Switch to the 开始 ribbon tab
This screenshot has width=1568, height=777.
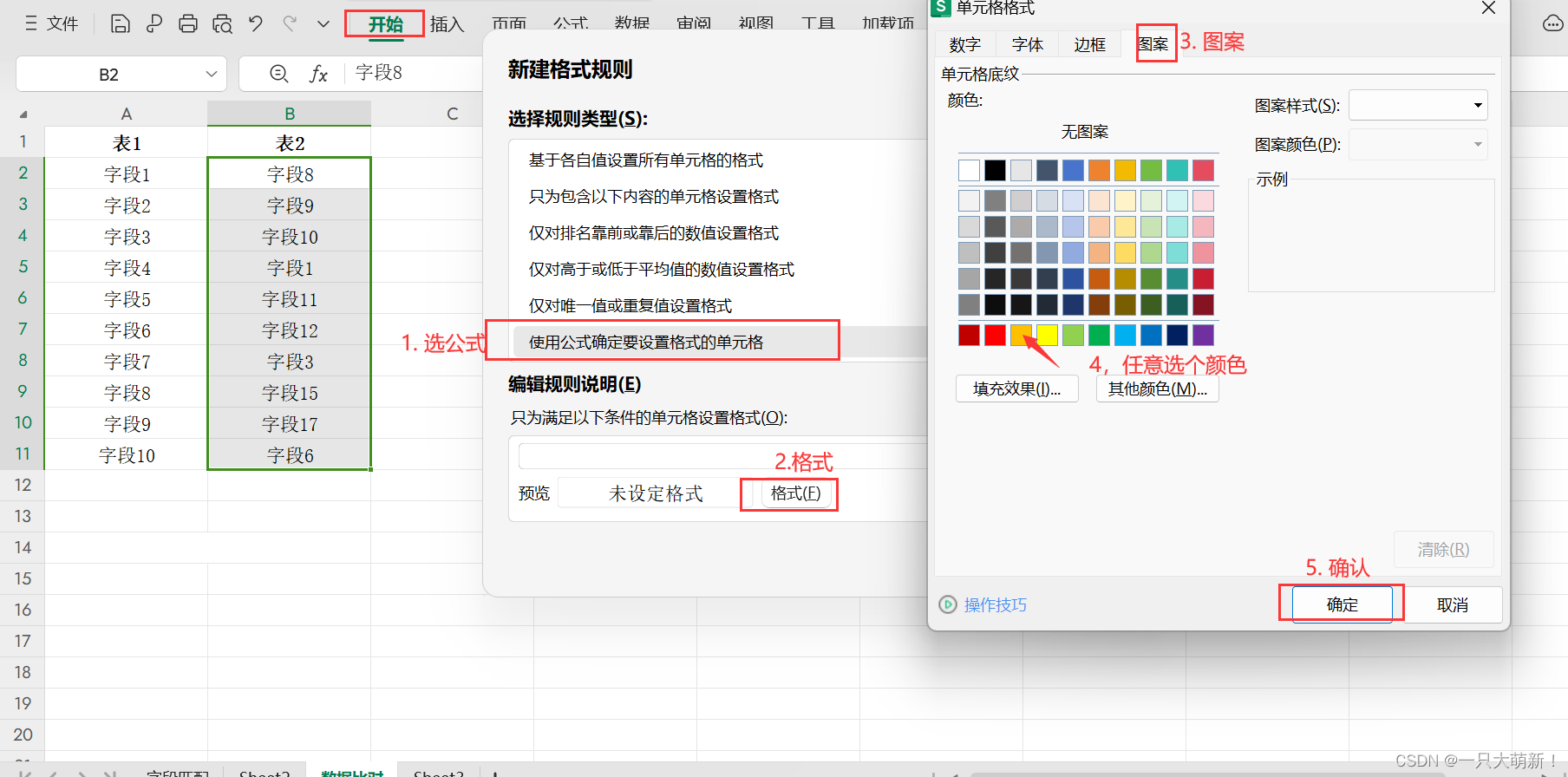(385, 23)
